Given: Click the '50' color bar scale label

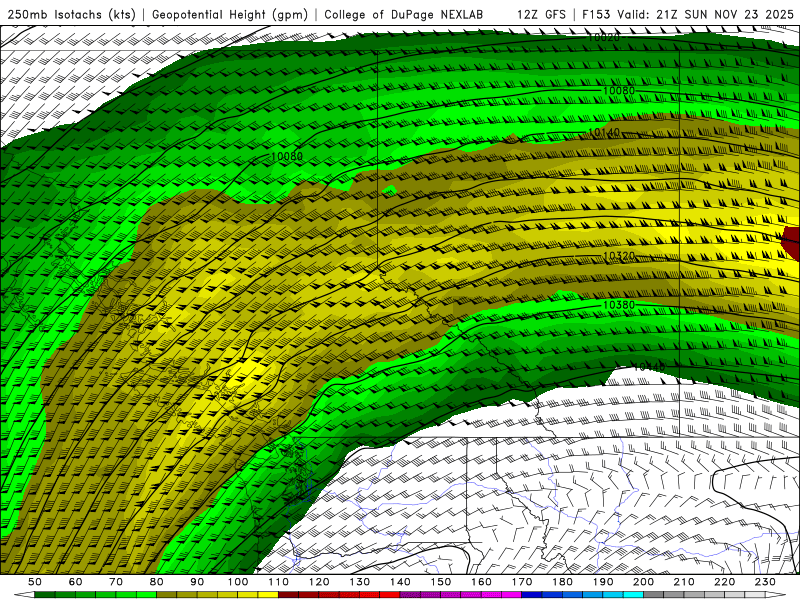Looking at the screenshot, I should [35, 582].
